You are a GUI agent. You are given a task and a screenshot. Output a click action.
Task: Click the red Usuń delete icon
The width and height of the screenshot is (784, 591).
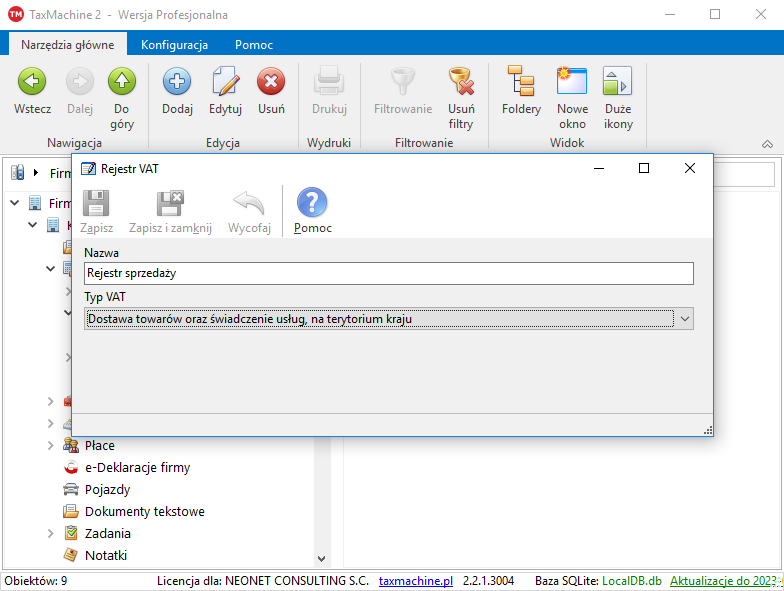[271, 82]
